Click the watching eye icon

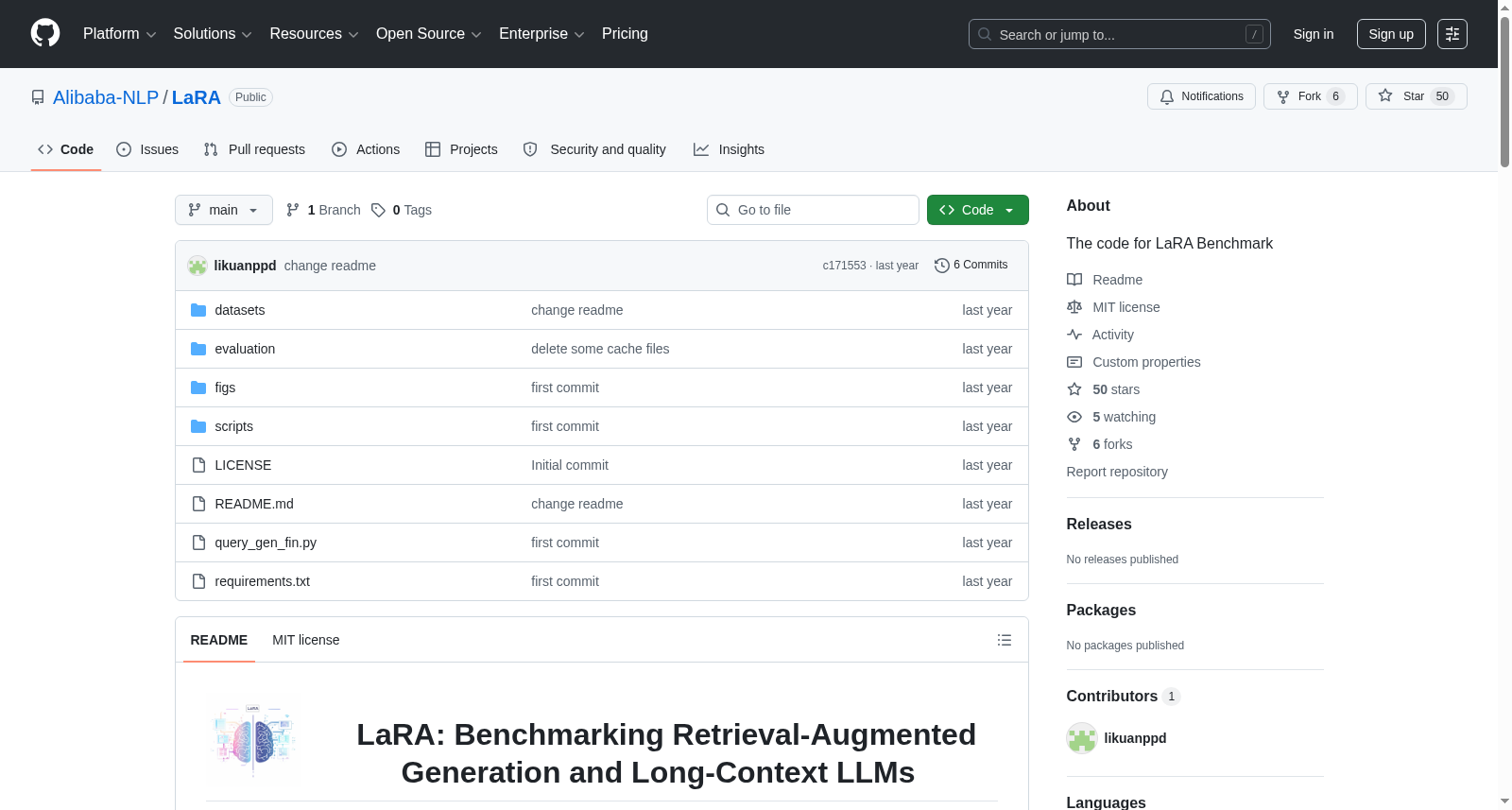click(1074, 417)
